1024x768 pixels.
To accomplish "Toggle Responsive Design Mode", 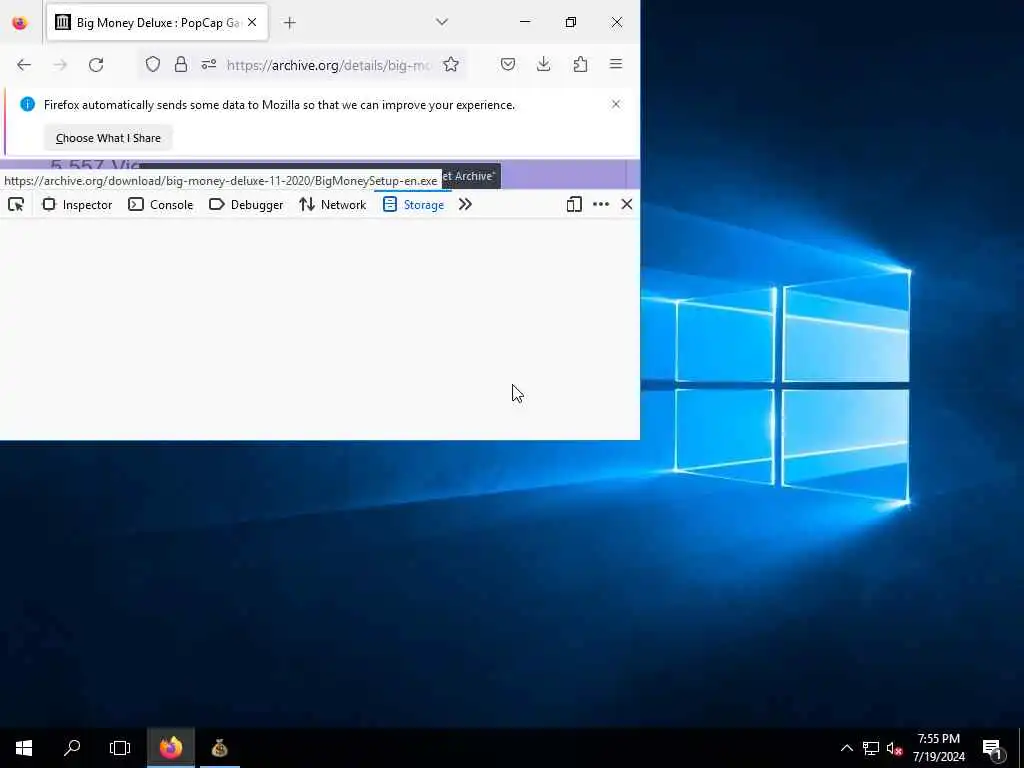I will [x=574, y=204].
